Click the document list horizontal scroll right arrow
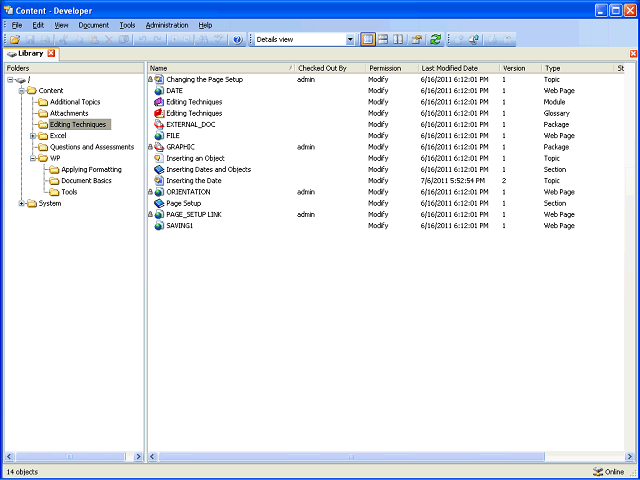Image resolution: width=640 pixels, height=480 pixels. point(629,456)
